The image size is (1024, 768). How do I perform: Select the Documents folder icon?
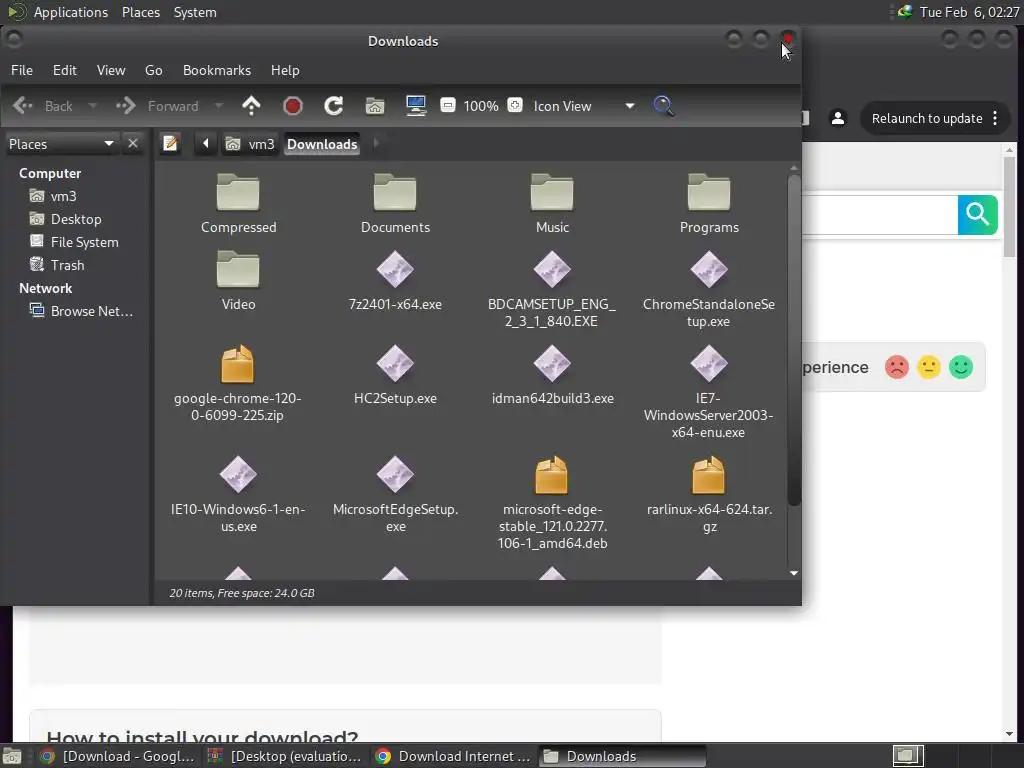coord(394,192)
